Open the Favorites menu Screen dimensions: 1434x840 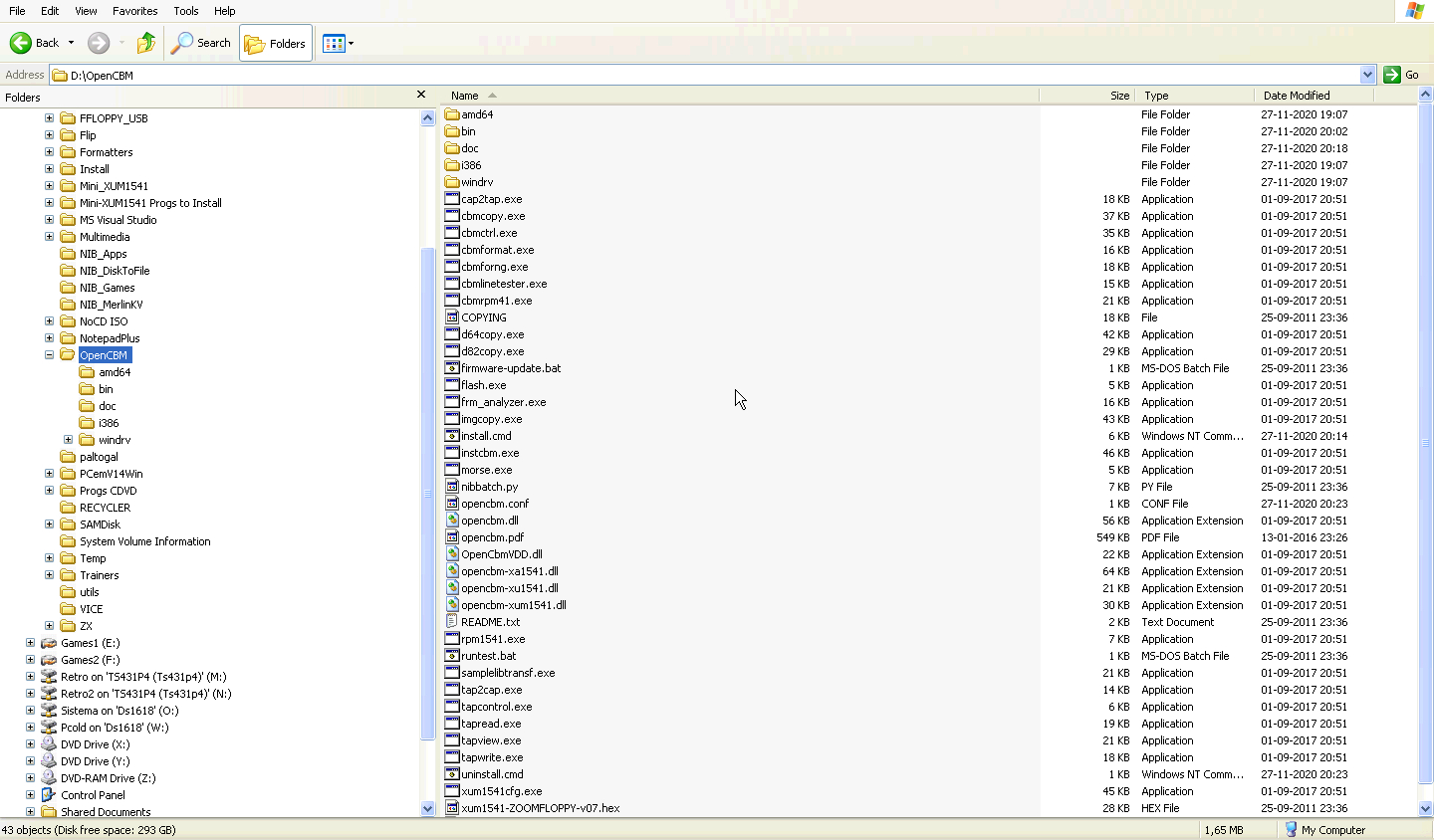[135, 11]
